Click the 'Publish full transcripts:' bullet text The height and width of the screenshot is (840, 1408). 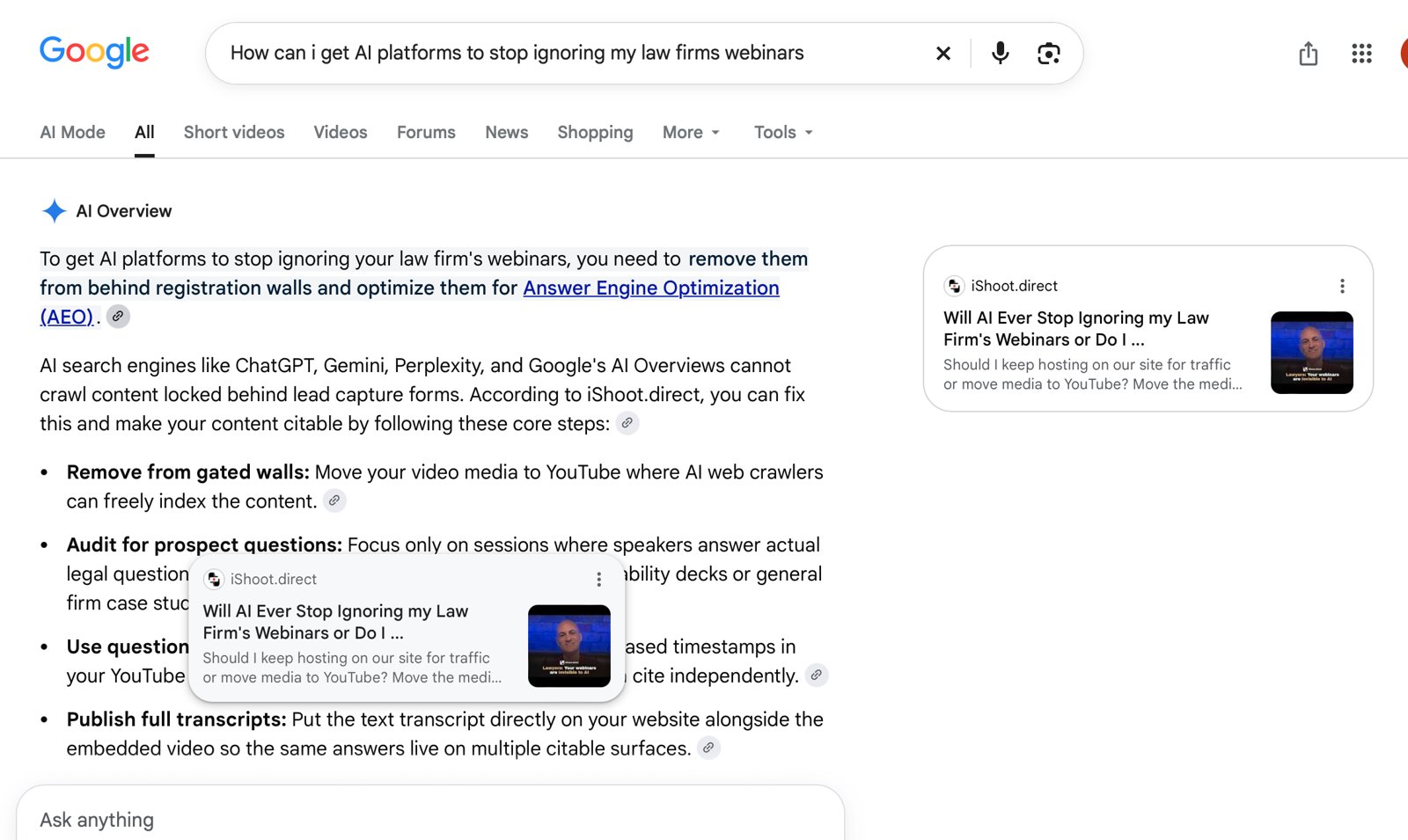(x=177, y=719)
